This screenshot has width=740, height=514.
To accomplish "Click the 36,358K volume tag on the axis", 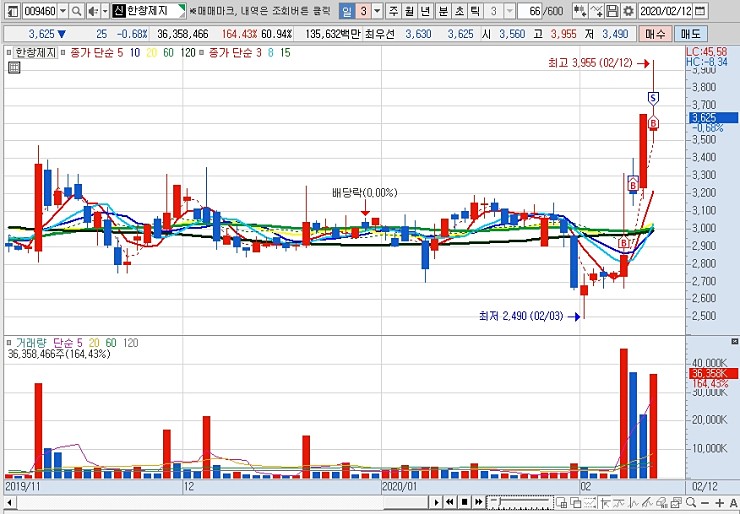I will (x=713, y=374).
